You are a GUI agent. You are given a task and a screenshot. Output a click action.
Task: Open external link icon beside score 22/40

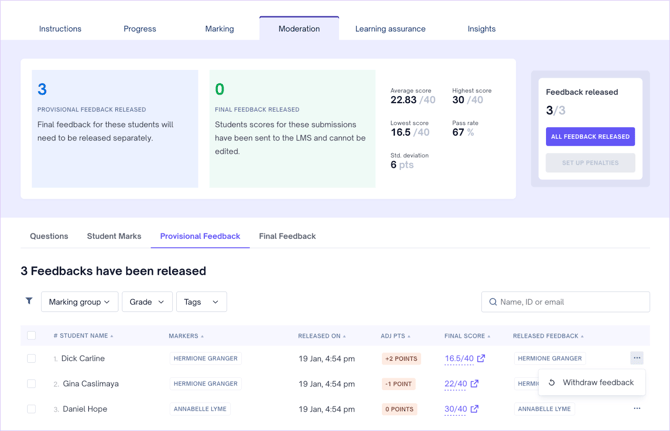pyautogui.click(x=475, y=383)
